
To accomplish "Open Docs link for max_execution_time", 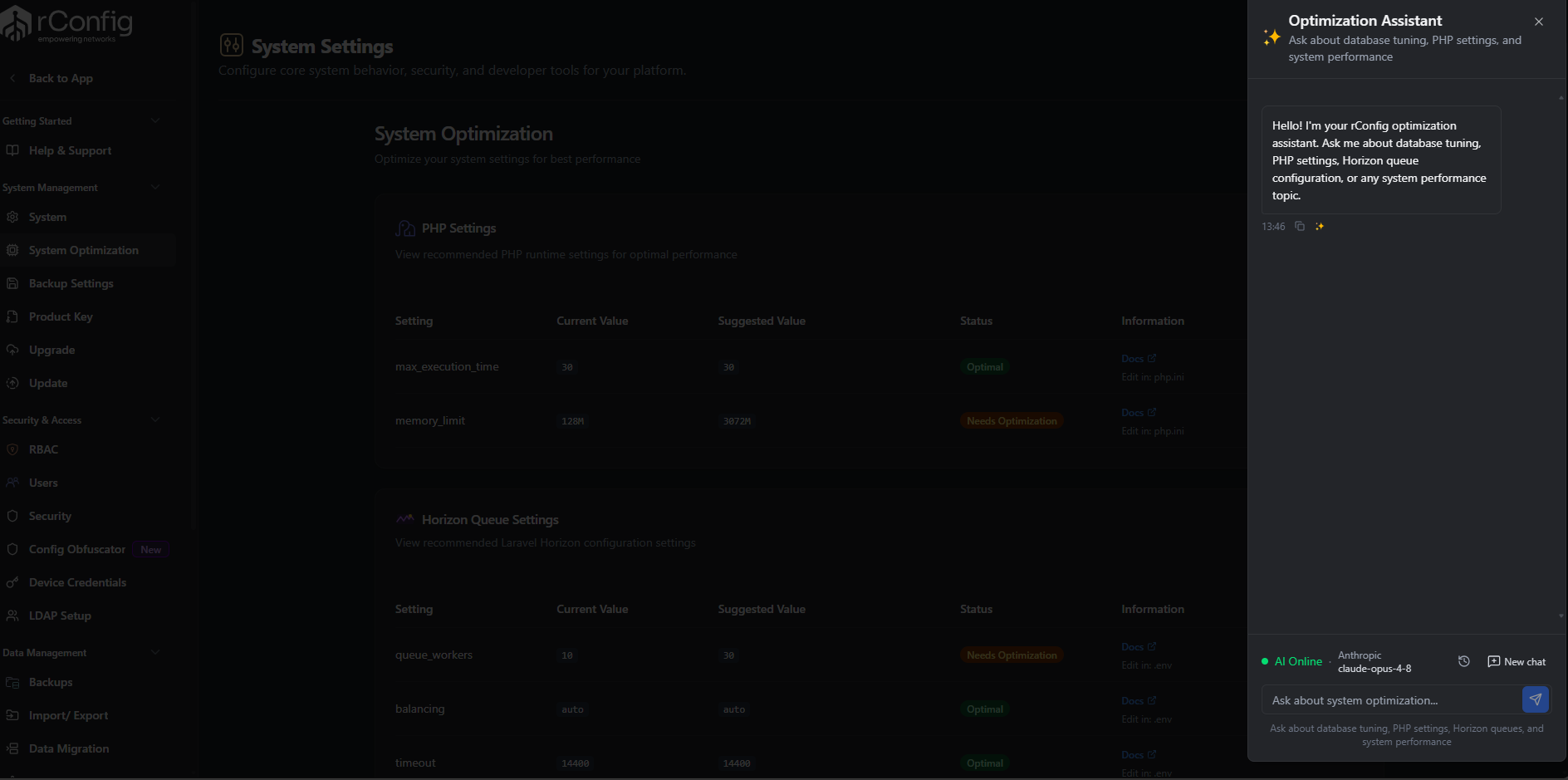I will (x=1139, y=358).
